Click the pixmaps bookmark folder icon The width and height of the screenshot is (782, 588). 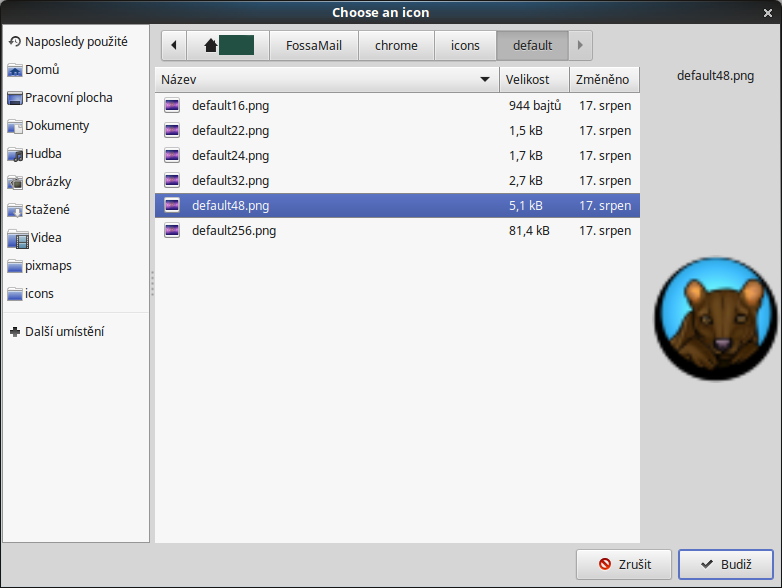click(x=15, y=266)
